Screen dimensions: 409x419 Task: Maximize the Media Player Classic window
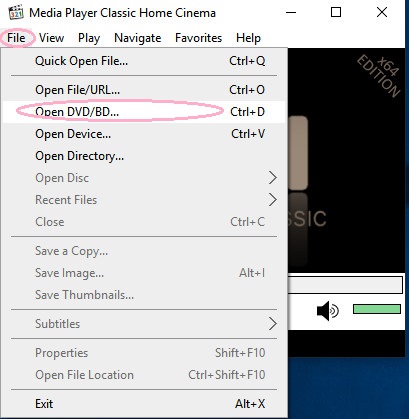click(336, 13)
